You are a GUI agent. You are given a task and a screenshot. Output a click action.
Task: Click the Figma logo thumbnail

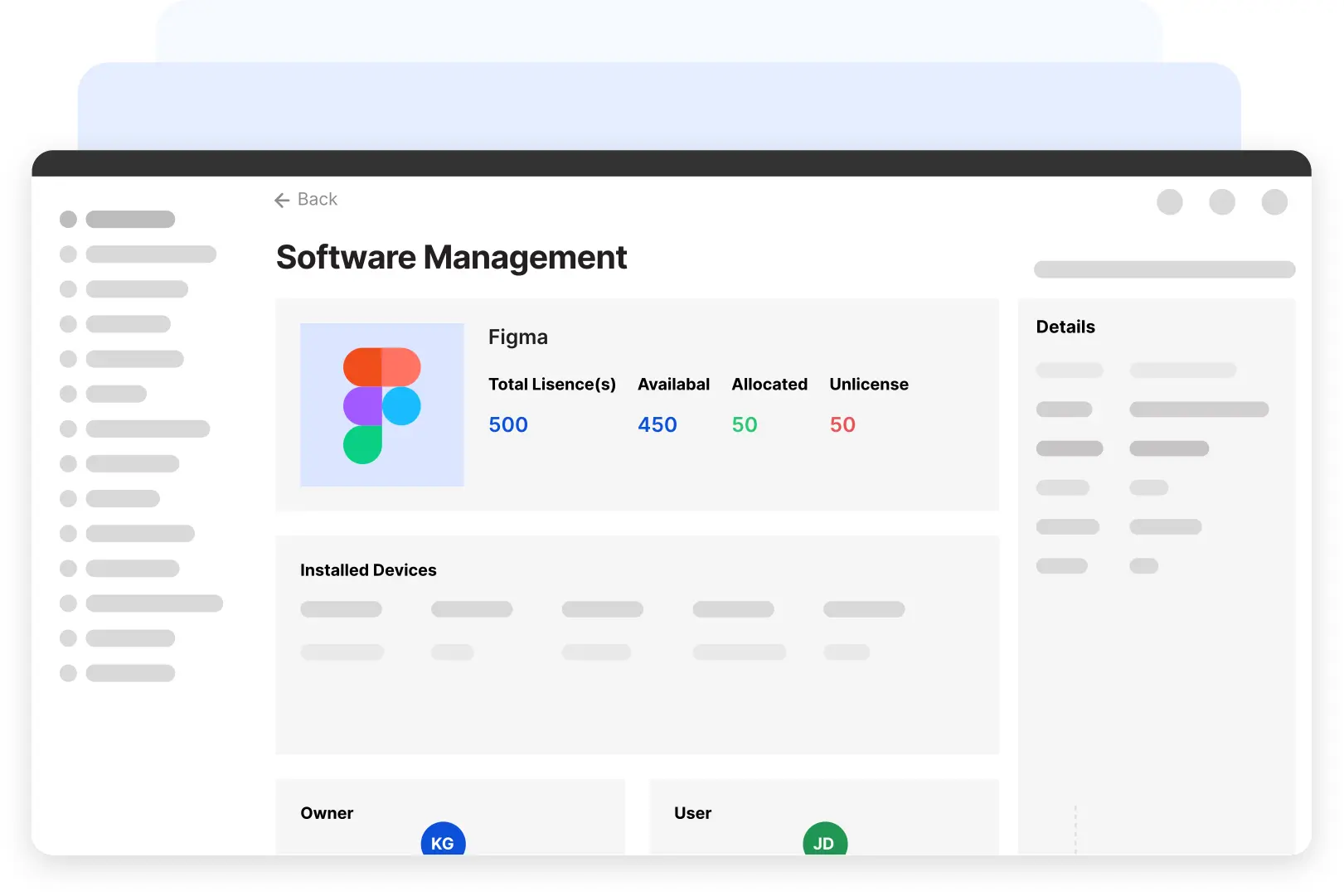(381, 404)
